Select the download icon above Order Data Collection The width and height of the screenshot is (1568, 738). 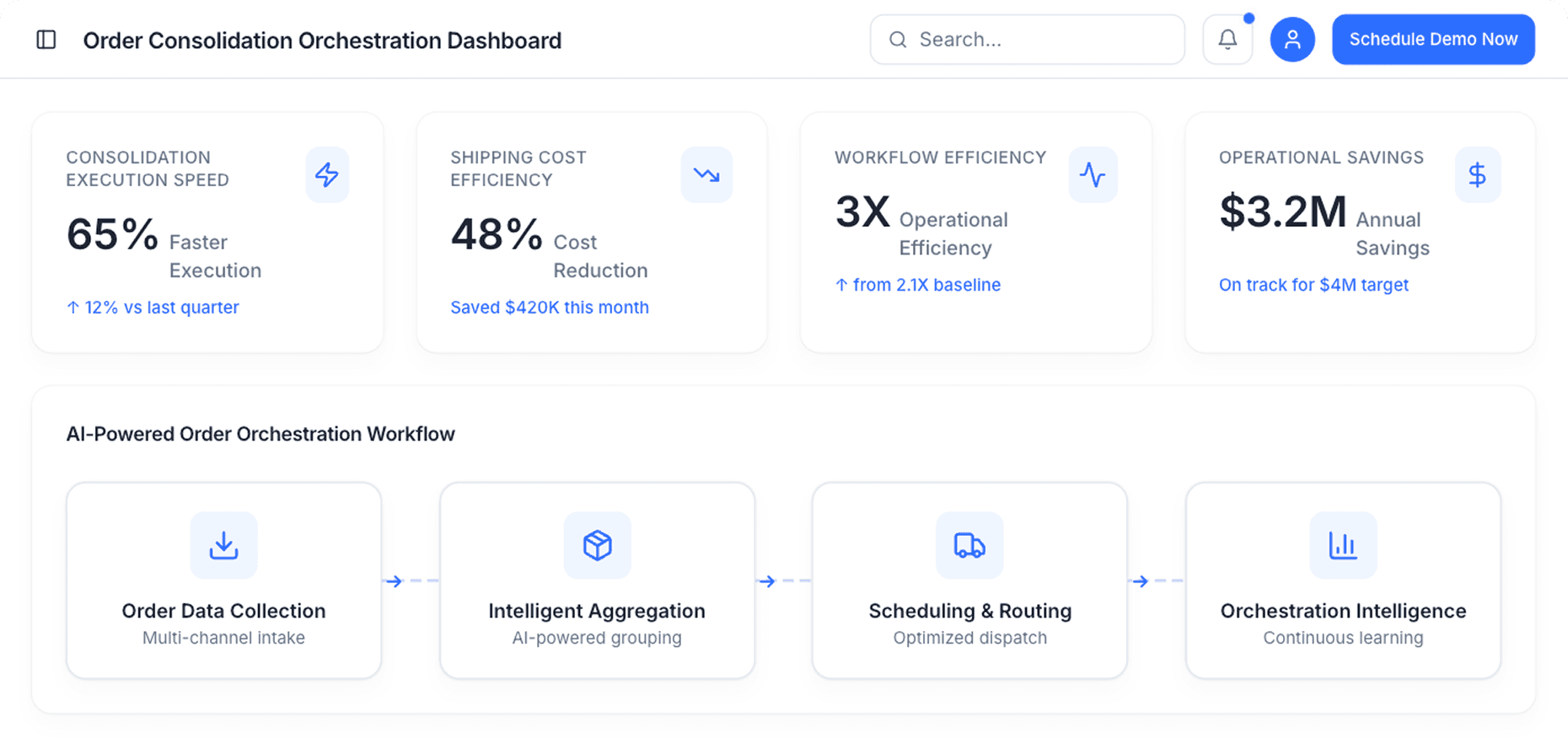click(x=223, y=545)
